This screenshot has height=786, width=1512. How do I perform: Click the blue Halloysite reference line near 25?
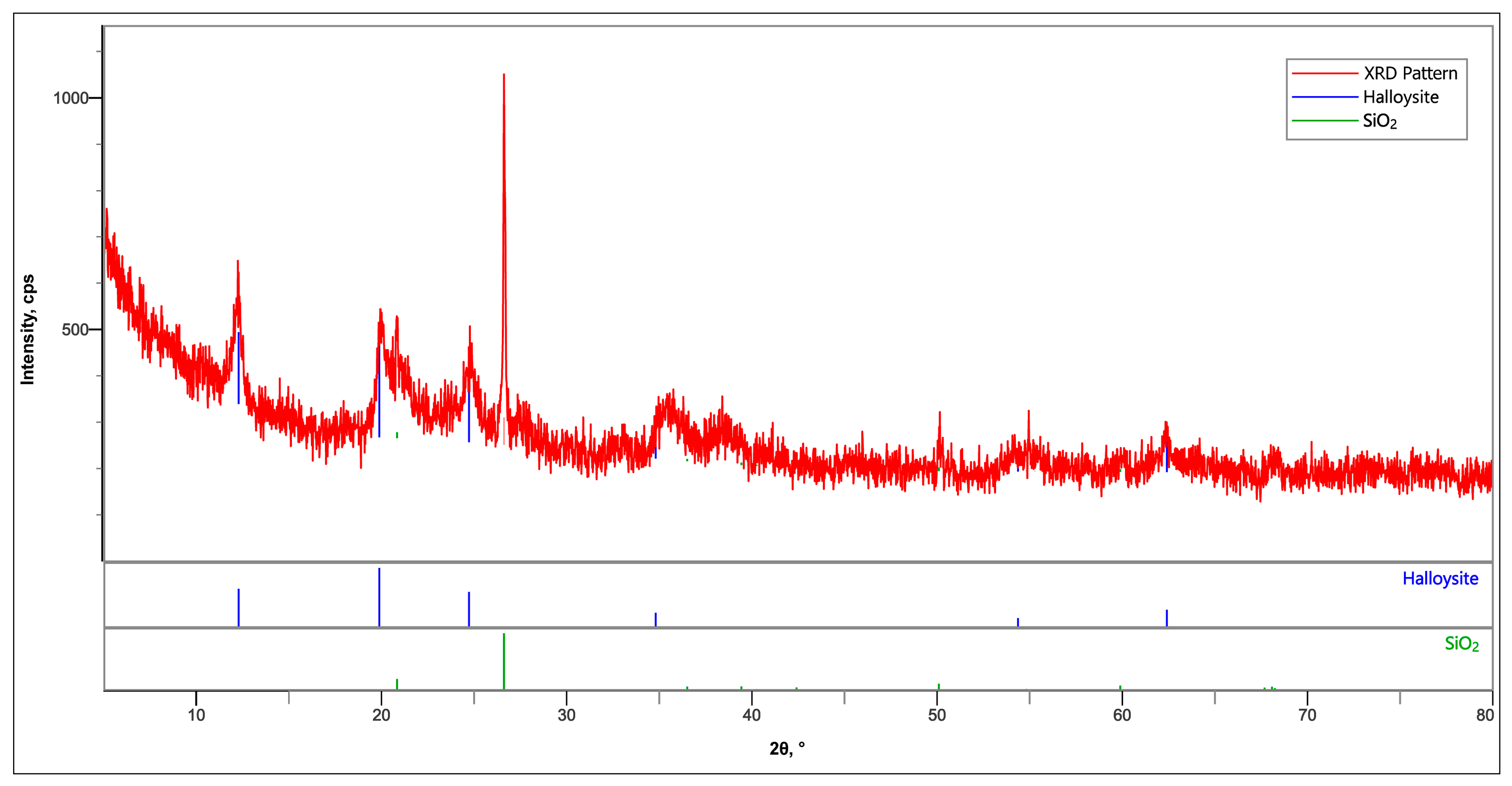469,610
